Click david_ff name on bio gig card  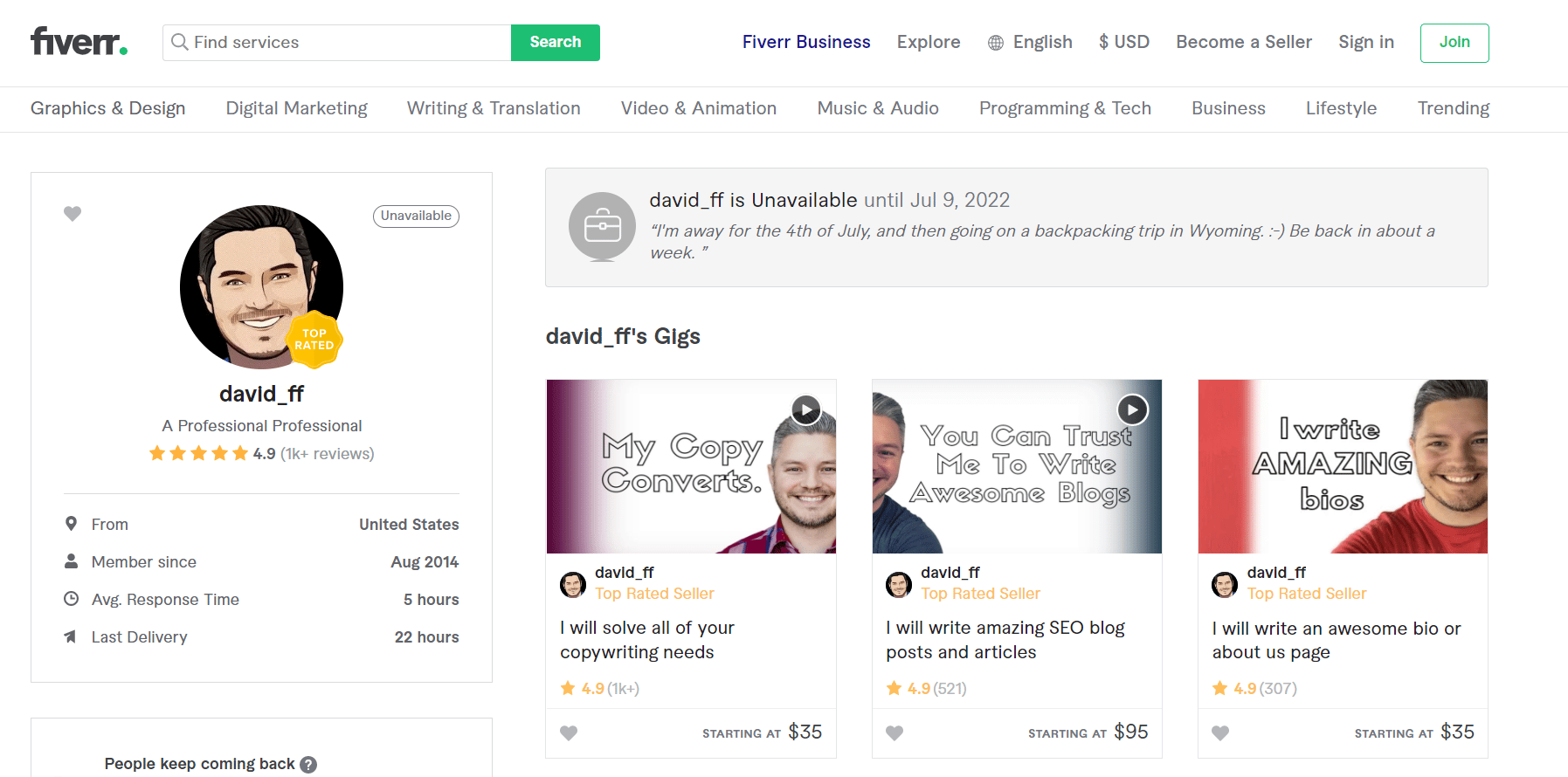click(x=1276, y=573)
